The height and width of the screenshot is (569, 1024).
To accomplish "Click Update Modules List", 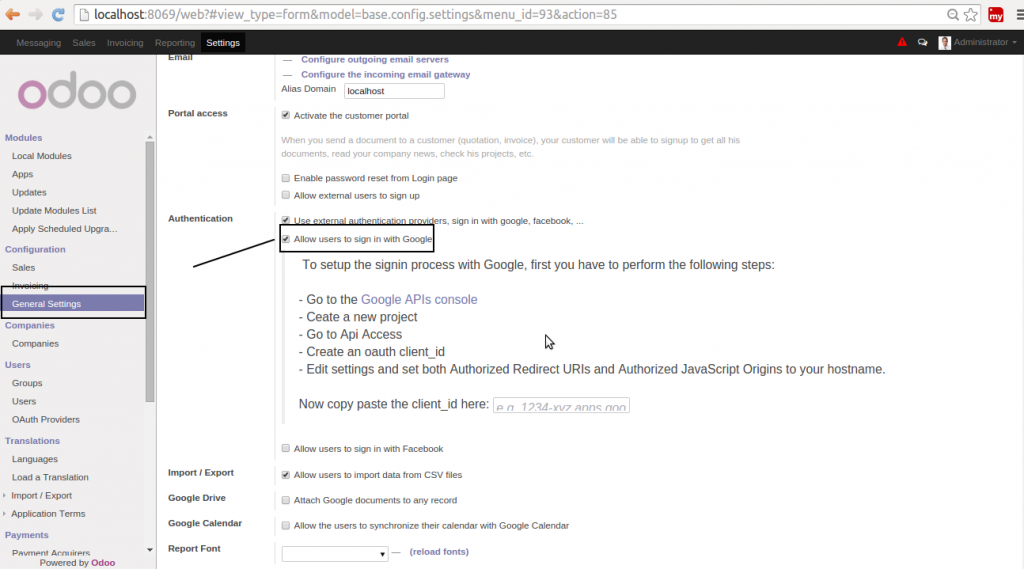I will (x=54, y=211).
